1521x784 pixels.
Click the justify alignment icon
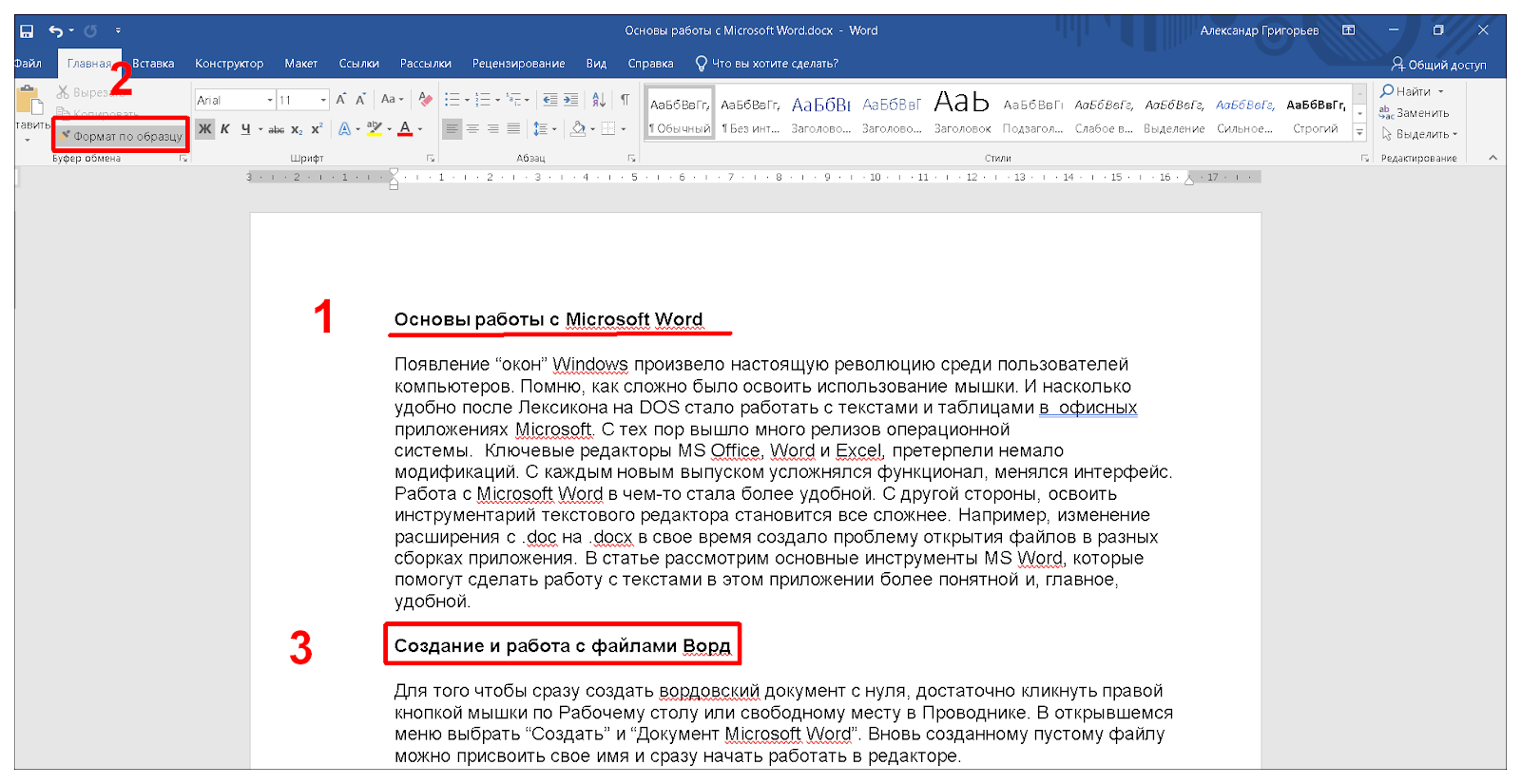(513, 129)
